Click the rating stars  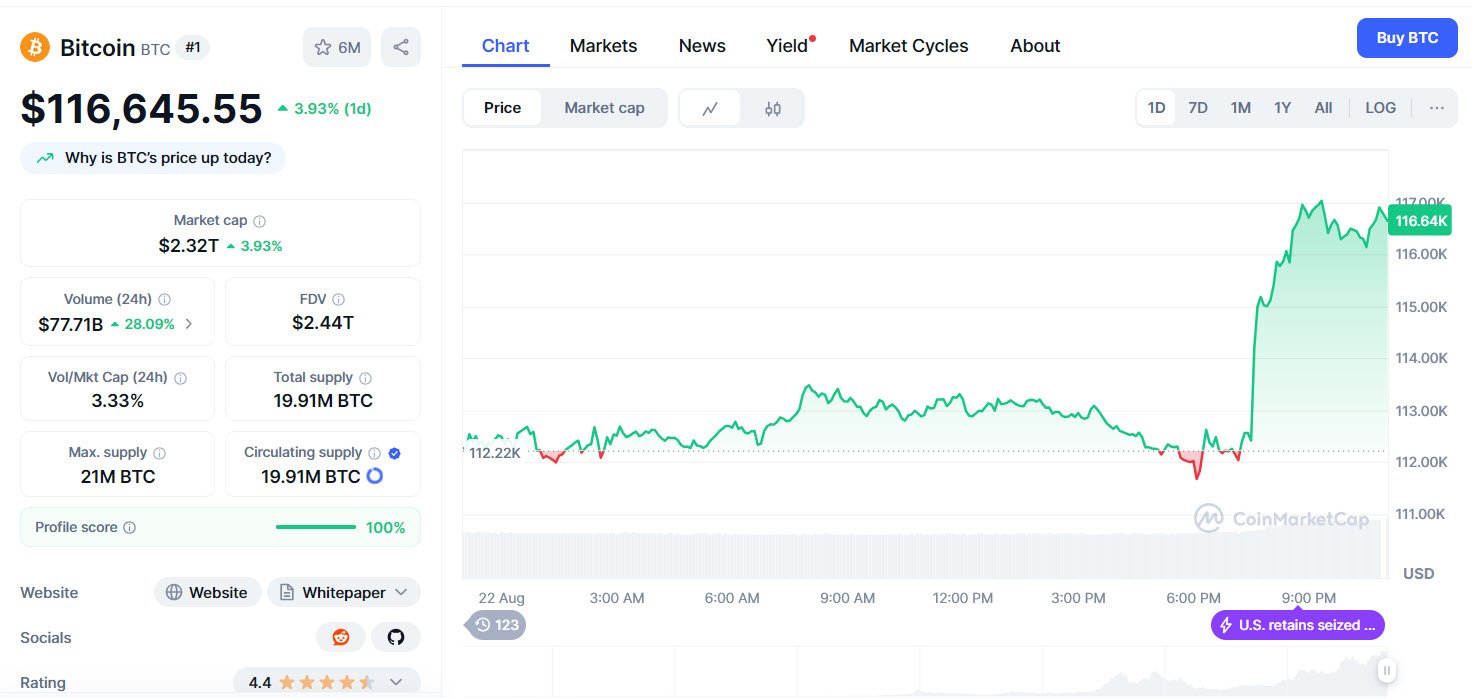327,682
